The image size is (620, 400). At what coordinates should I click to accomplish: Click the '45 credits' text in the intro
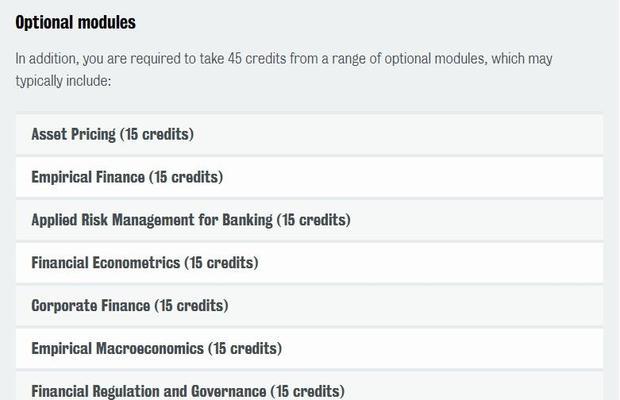[x=257, y=58]
